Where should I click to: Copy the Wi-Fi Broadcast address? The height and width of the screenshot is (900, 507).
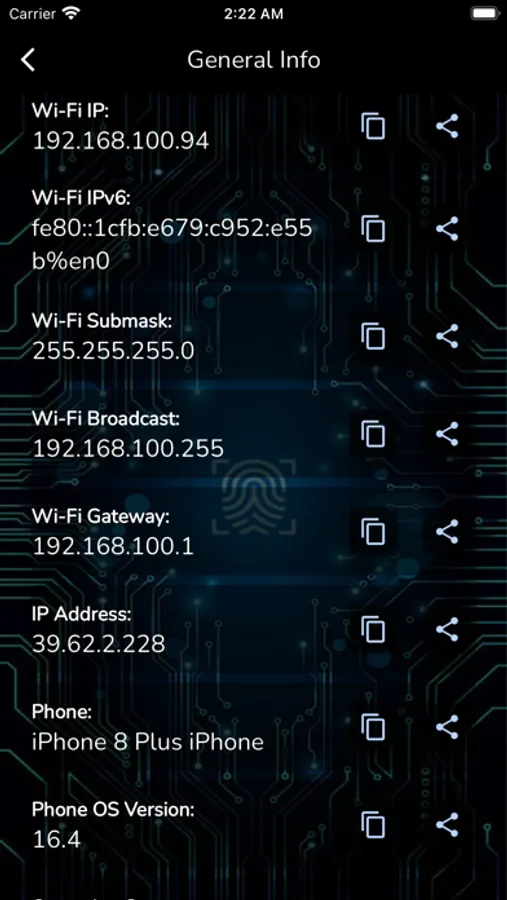(373, 434)
